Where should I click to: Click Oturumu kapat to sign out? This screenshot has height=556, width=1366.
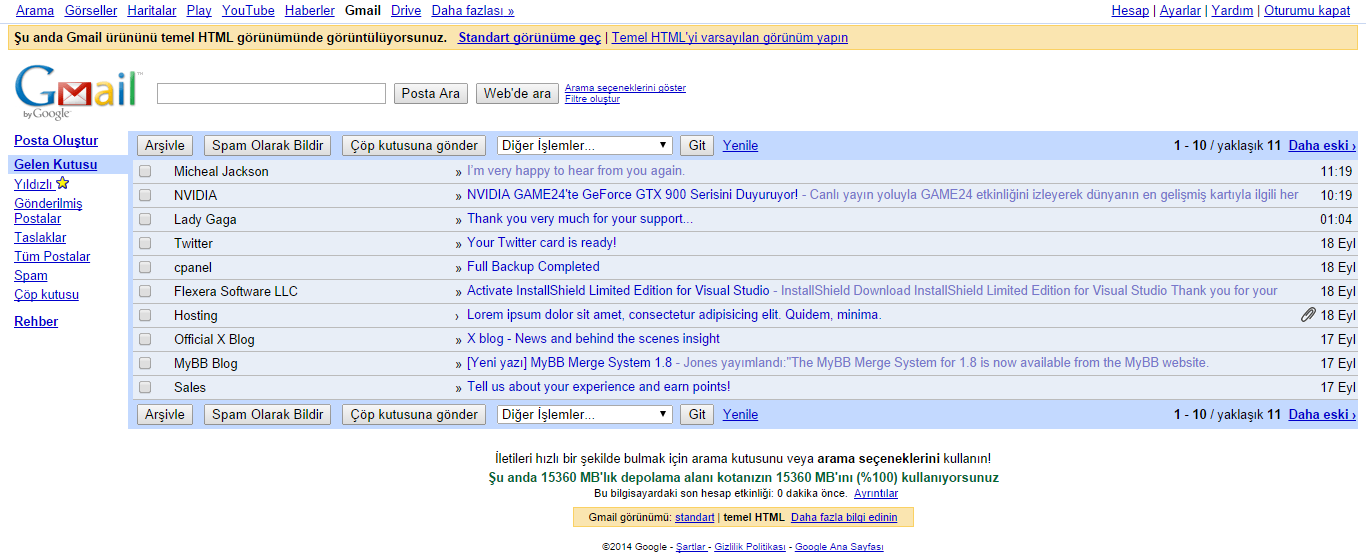(1307, 10)
